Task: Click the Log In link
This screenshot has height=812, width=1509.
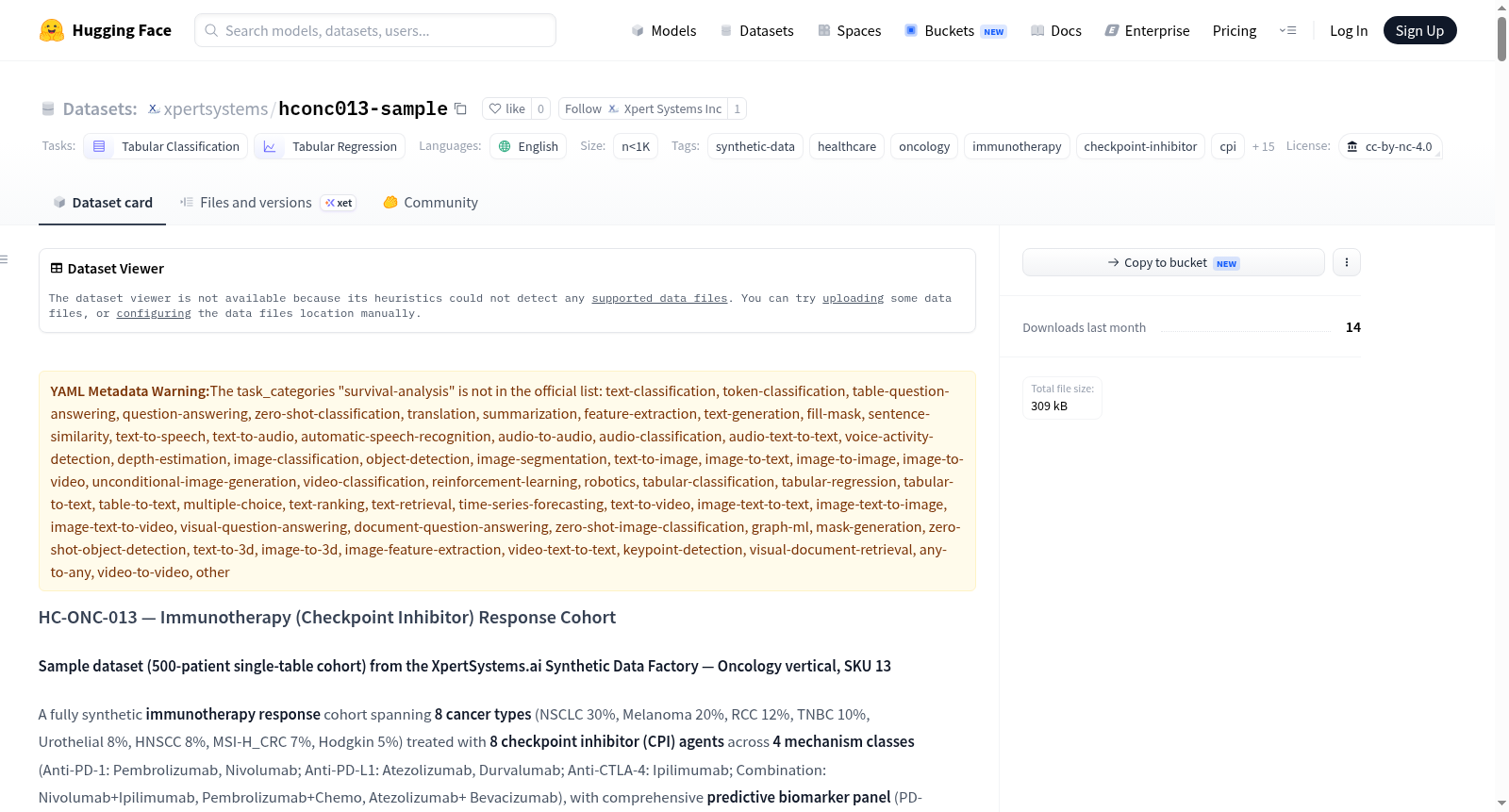Action: click(x=1349, y=30)
